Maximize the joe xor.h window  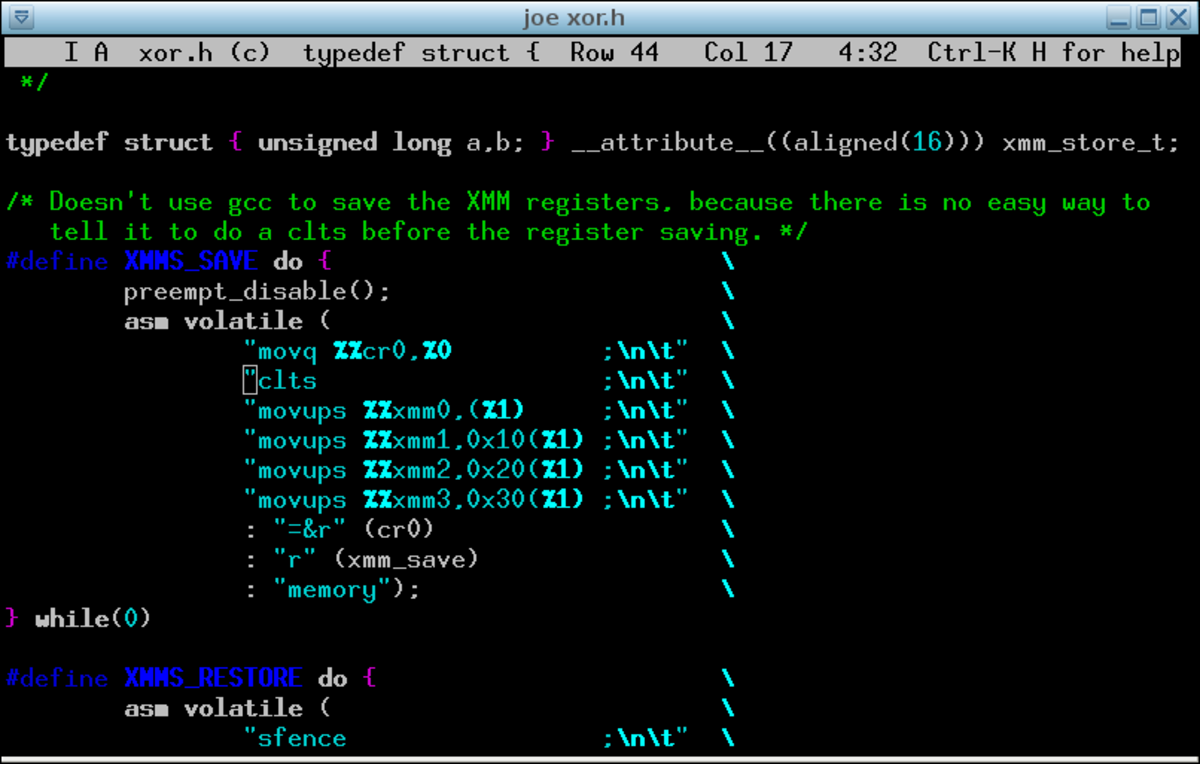(x=1148, y=17)
